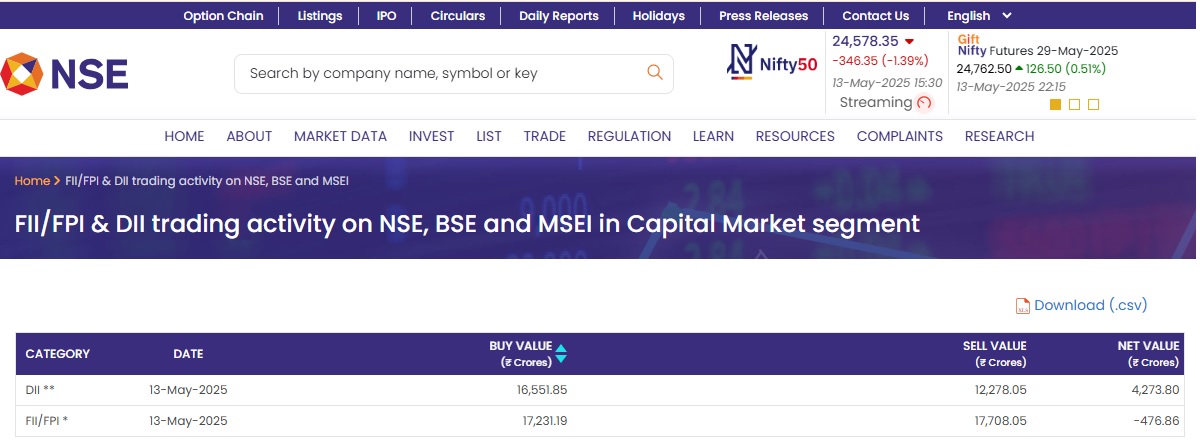Open the ABOUT menu
This screenshot has height=443, width=1200.
click(249, 136)
